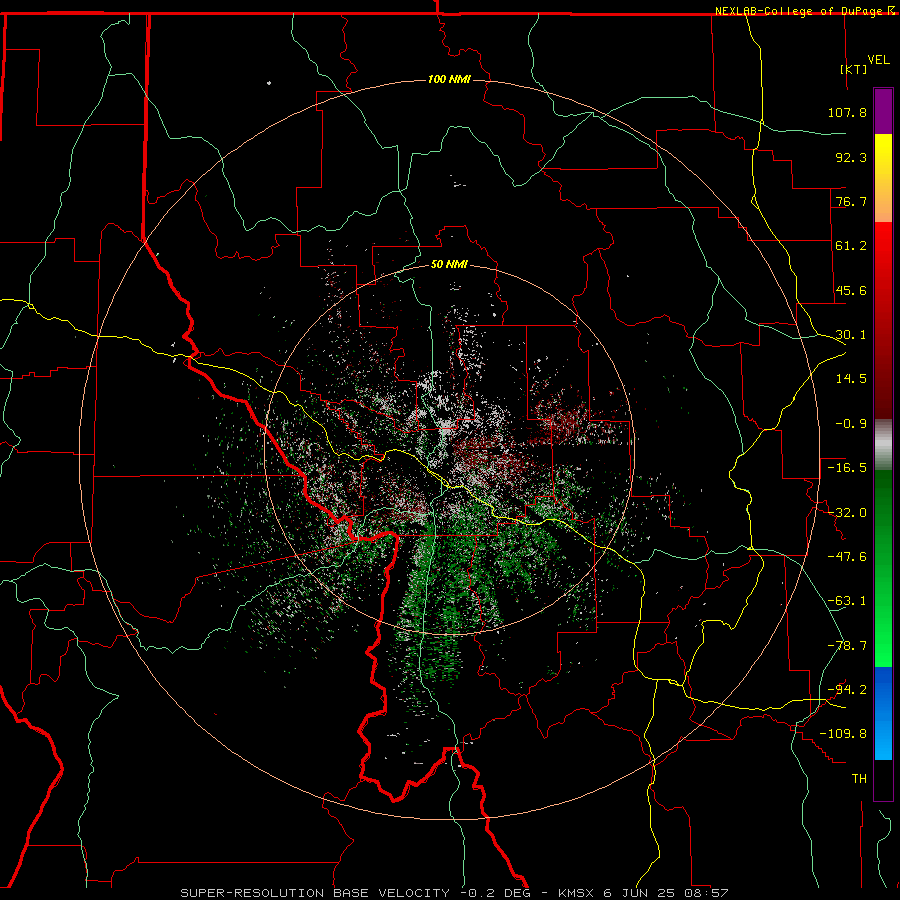Click the -32.0 legend value
Image resolution: width=900 pixels, height=900 pixels.
click(847, 513)
